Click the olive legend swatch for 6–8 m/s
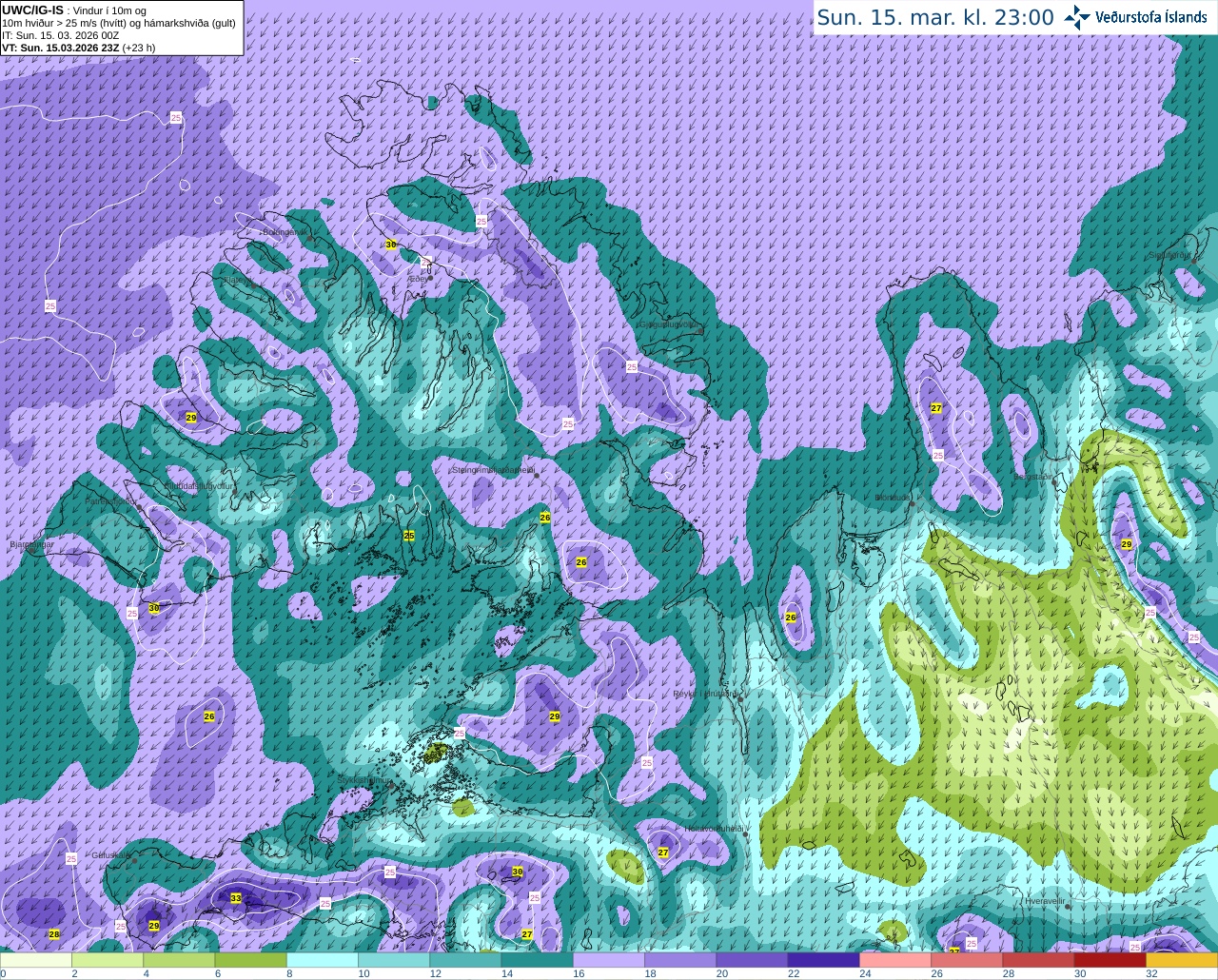 tap(251, 960)
